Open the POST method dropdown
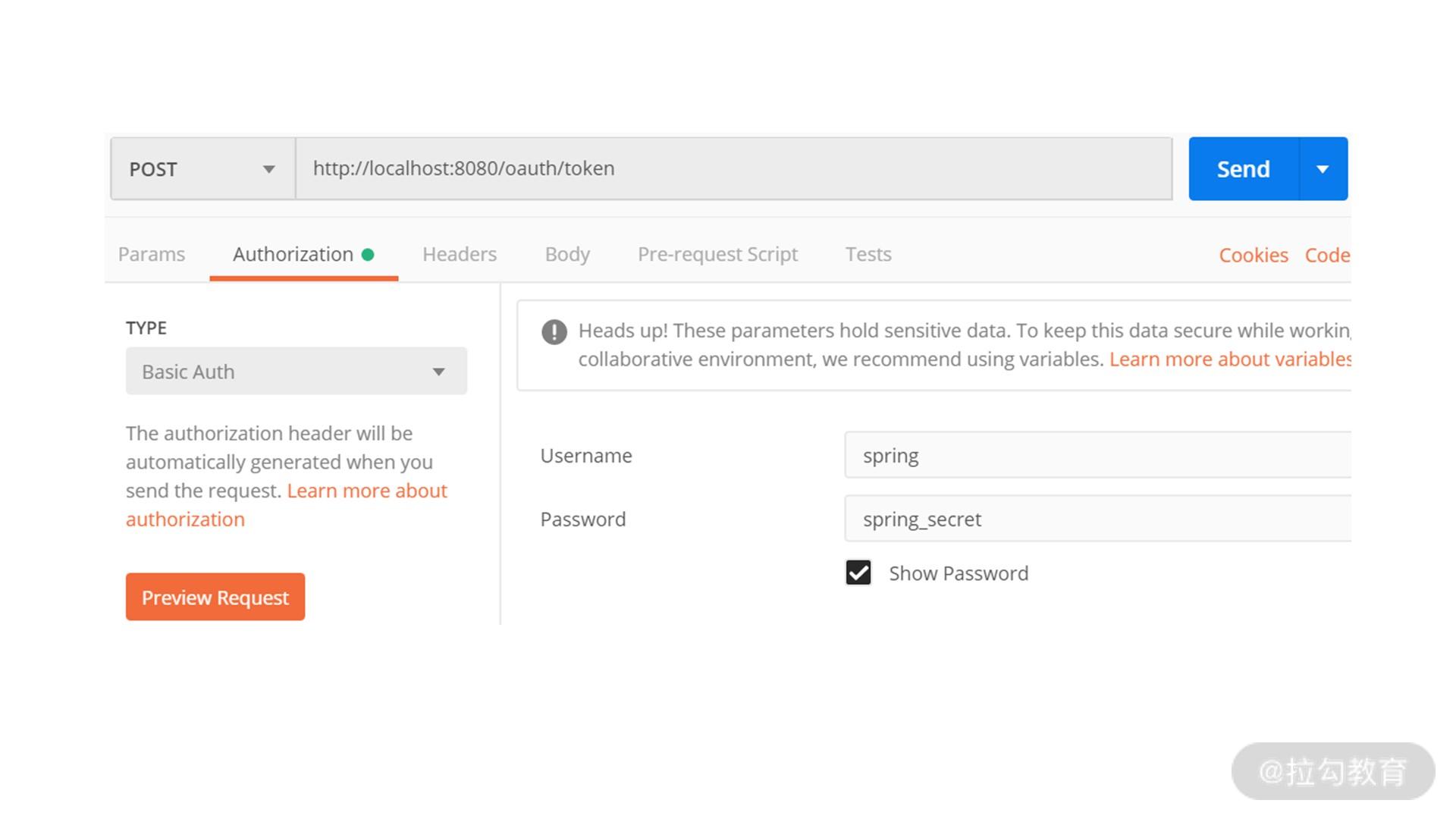 [x=202, y=169]
